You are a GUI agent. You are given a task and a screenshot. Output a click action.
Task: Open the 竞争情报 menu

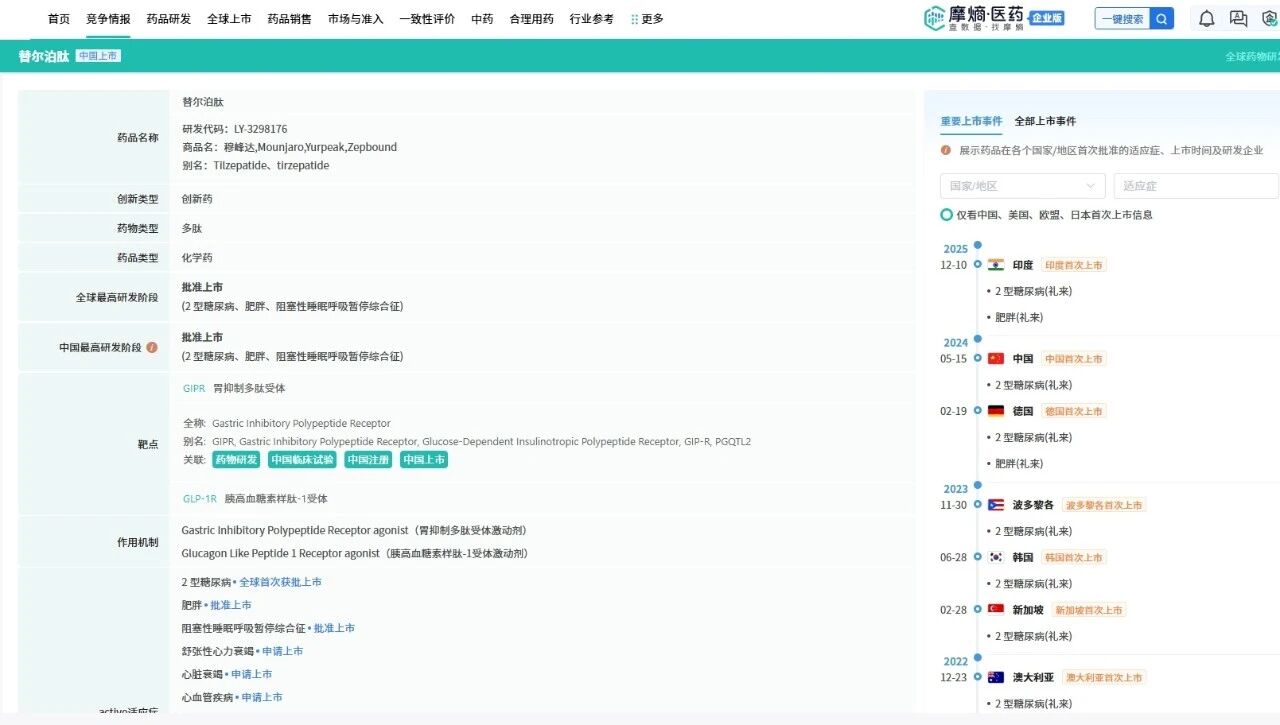(x=108, y=19)
